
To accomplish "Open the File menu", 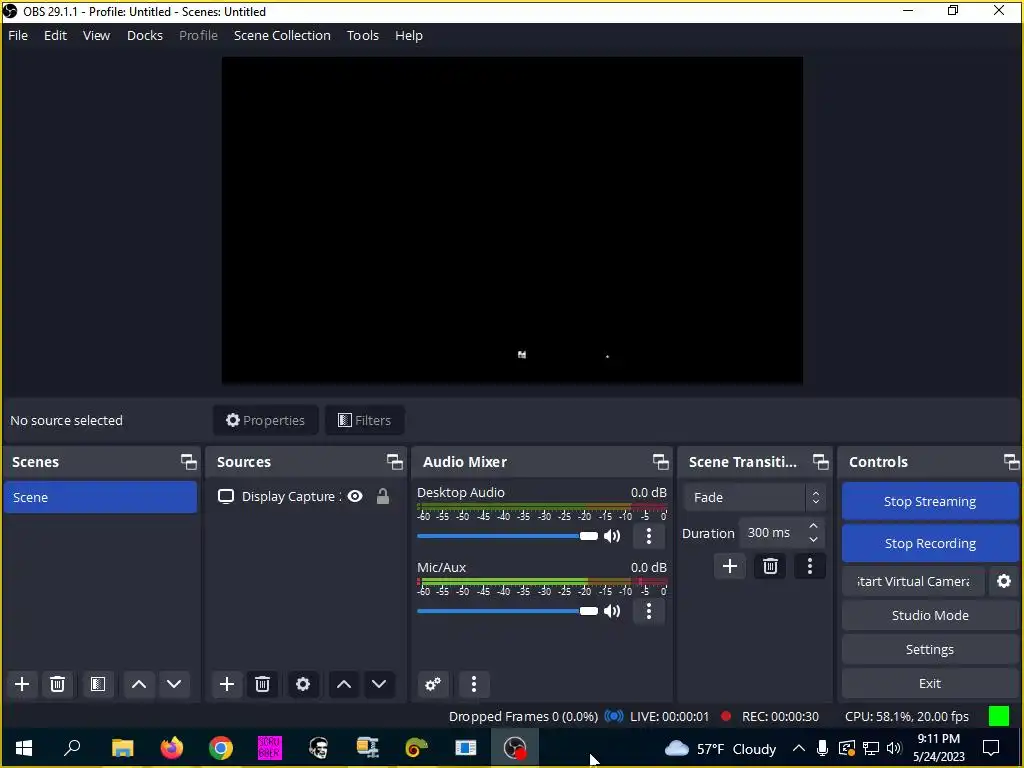I will 18,36.
